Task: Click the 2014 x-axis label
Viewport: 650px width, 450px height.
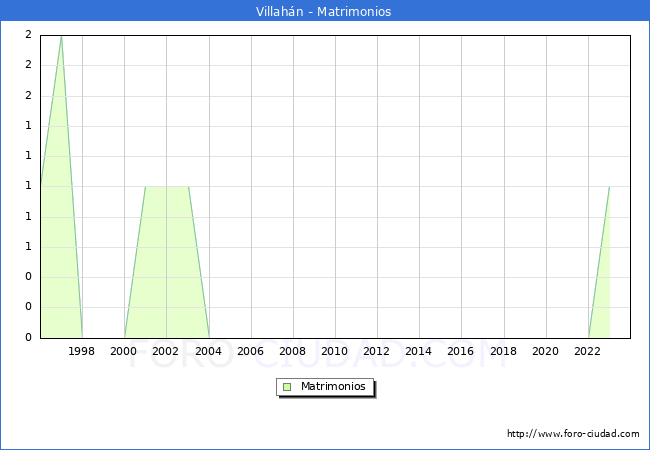Action: point(419,351)
